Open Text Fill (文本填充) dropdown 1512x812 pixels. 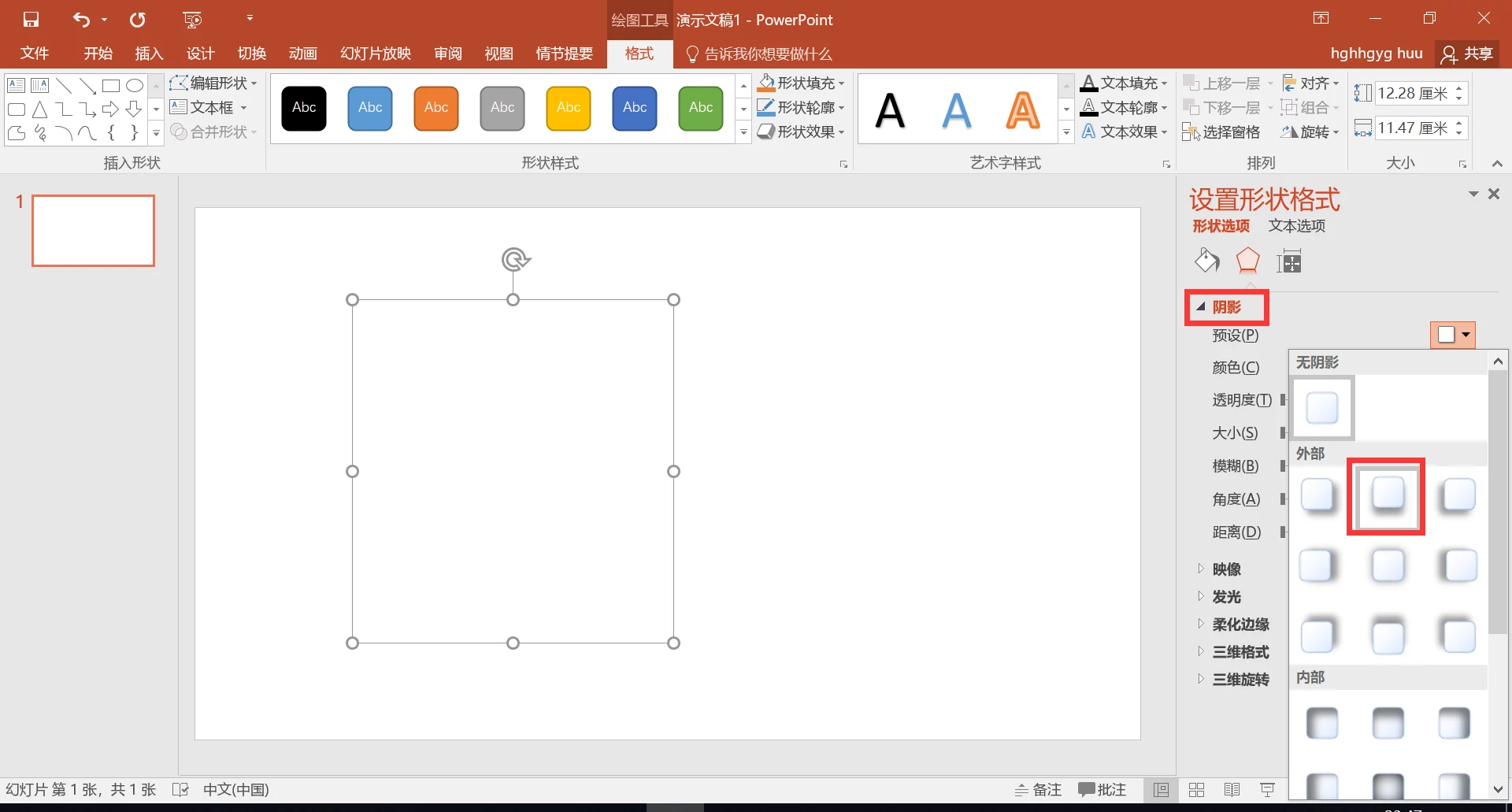[x=1124, y=83]
